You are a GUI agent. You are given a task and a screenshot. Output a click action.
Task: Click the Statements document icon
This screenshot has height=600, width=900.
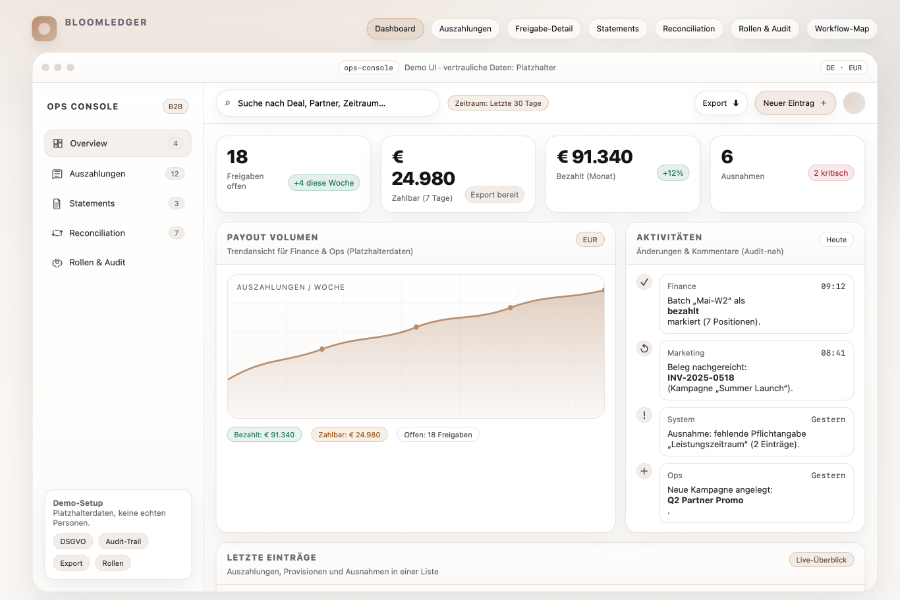(58, 204)
